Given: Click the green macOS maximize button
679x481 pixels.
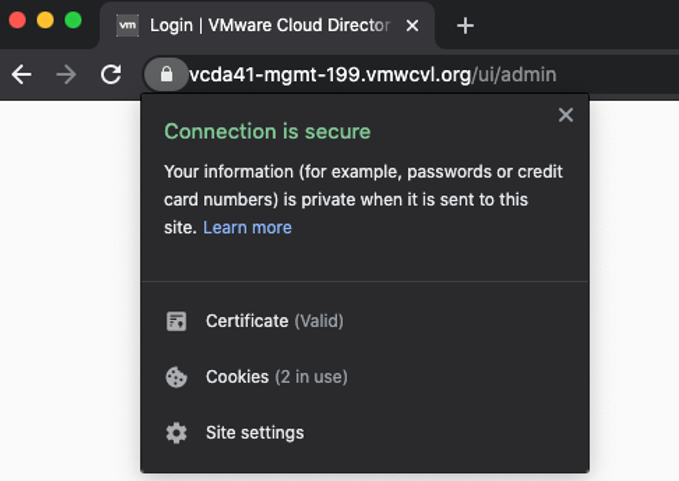Looking at the screenshot, I should pos(73,20).
